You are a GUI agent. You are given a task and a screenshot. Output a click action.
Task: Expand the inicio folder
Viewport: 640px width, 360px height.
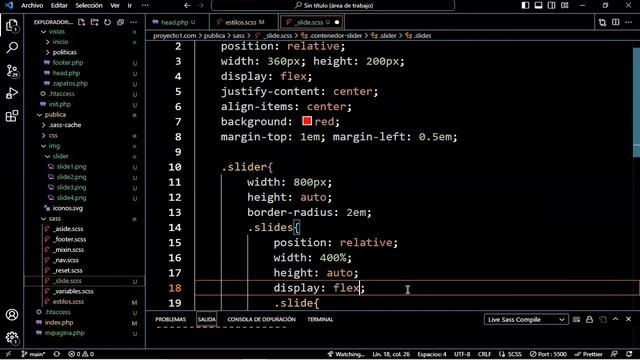coord(60,42)
